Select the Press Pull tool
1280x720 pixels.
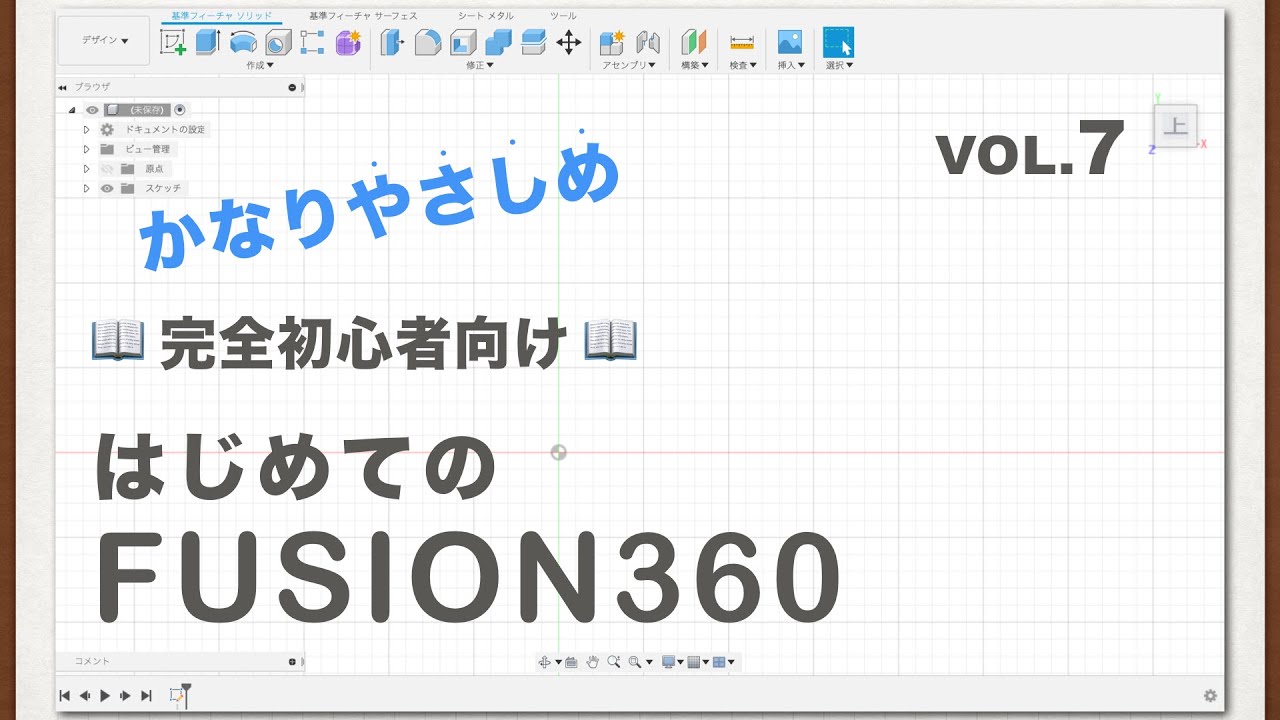tap(392, 42)
